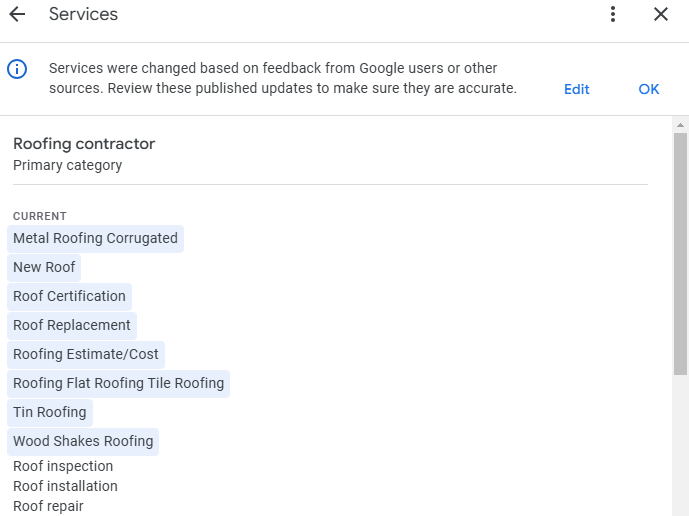Click the Tin Roofing chip

point(50,413)
